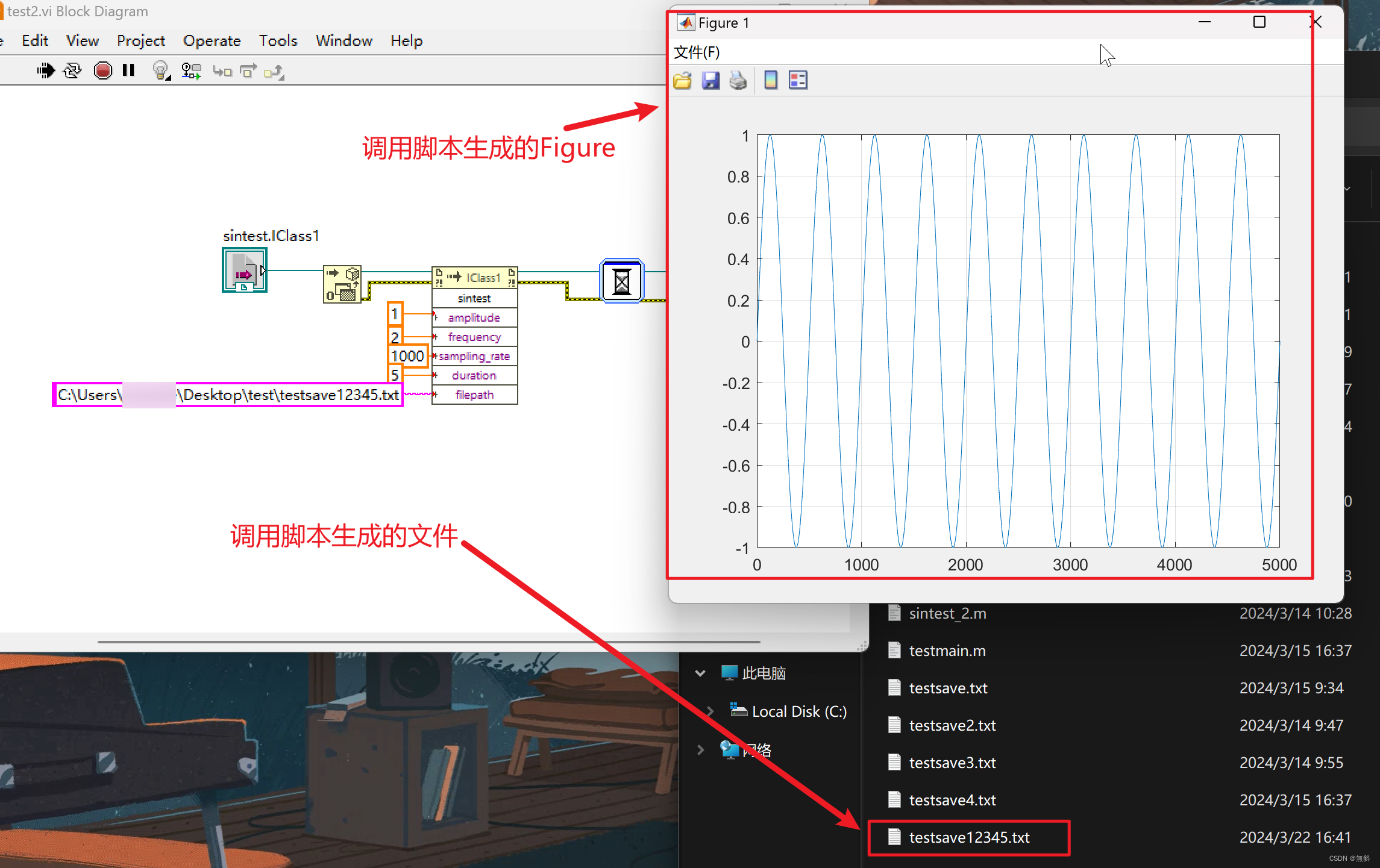Toggle Pause execution in LabVIEW
Viewport: 1380px width, 868px height.
pos(128,70)
